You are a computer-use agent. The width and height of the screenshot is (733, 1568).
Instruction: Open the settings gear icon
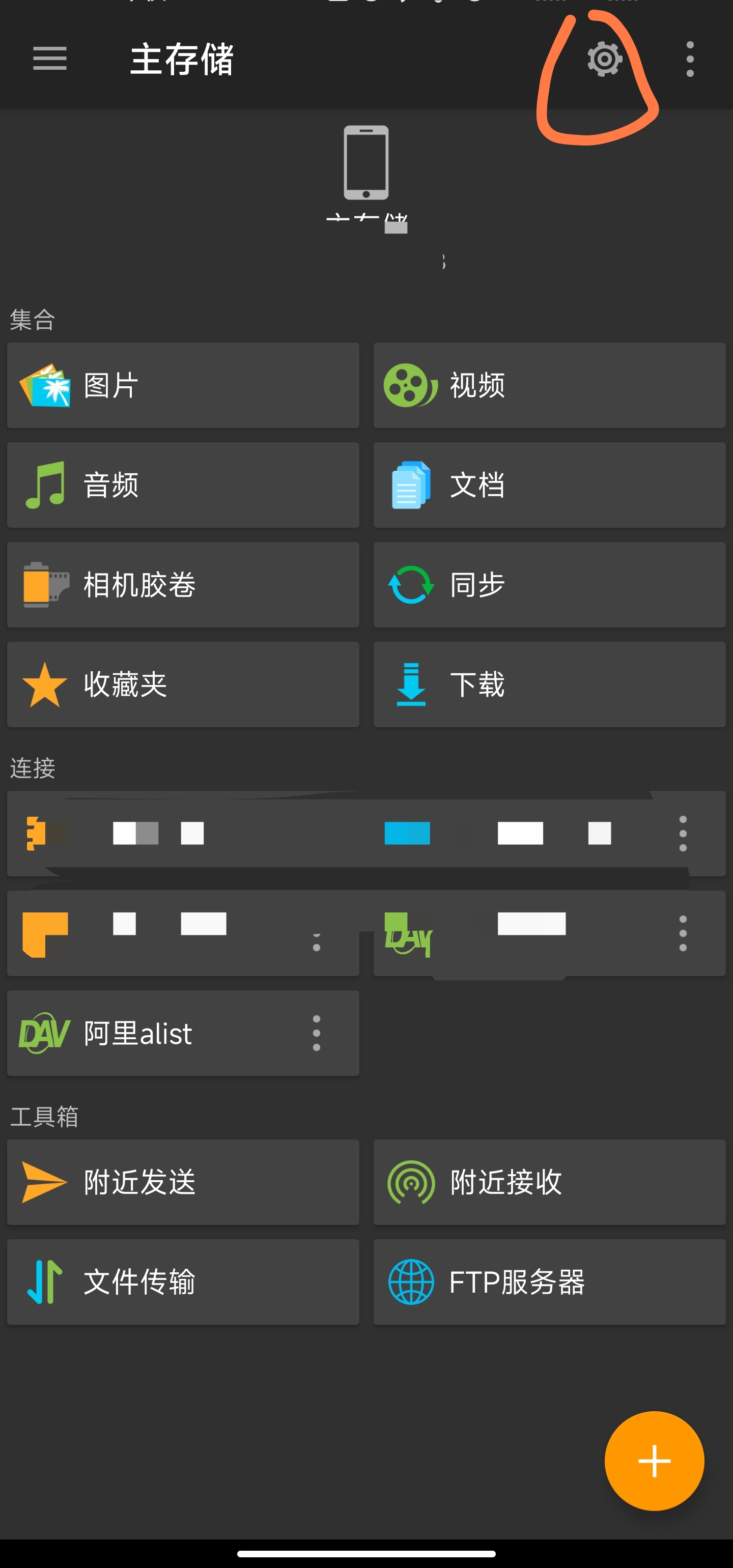click(x=603, y=59)
